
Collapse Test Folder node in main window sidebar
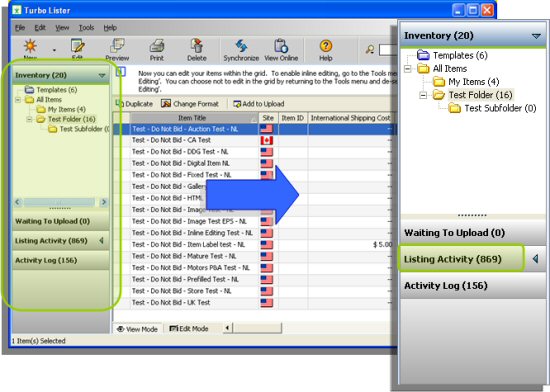point(29,119)
